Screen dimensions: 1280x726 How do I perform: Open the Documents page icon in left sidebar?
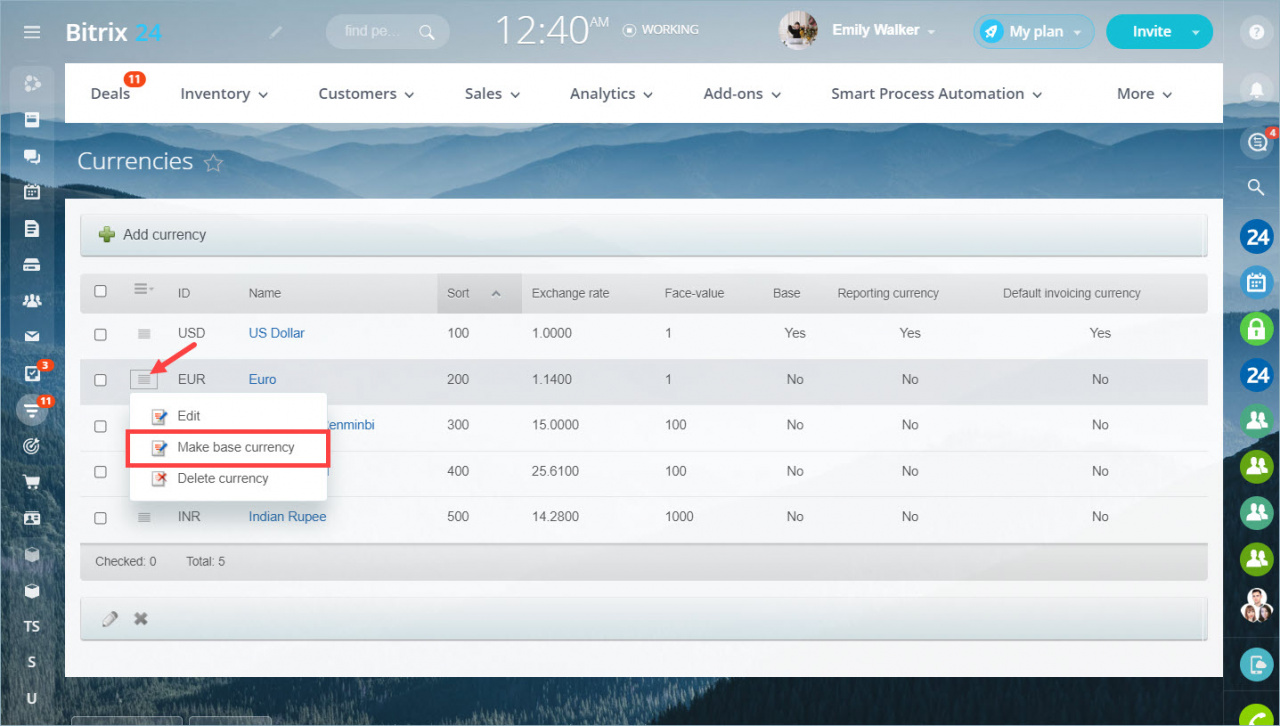[32, 229]
